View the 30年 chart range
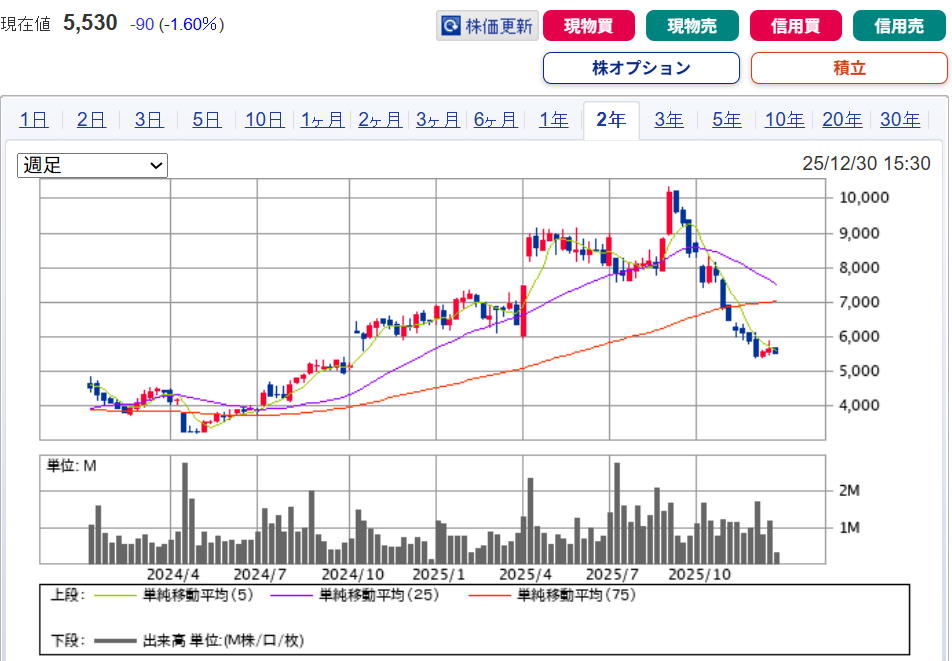952x661 pixels. point(900,120)
